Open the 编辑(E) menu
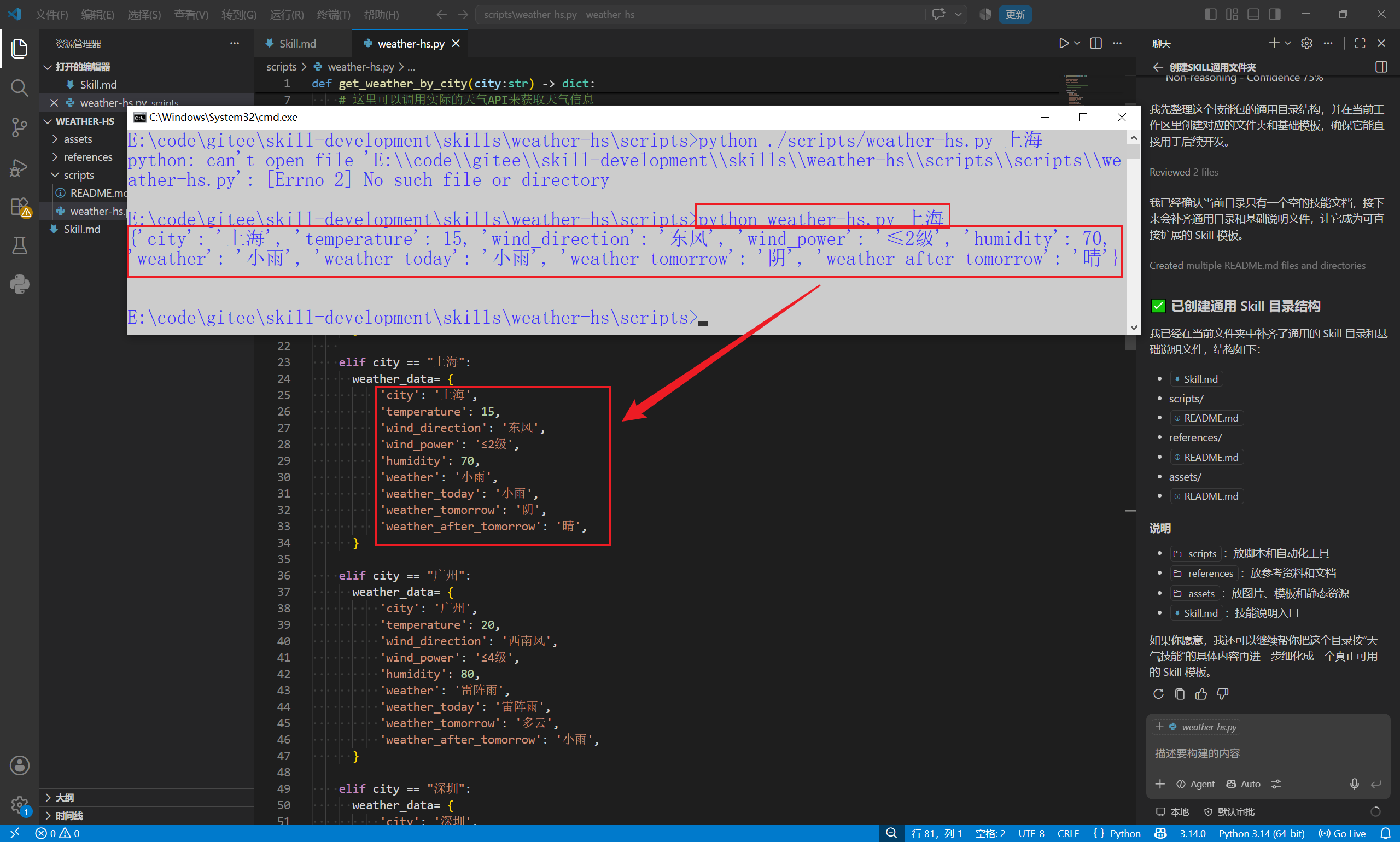This screenshot has width=1400, height=842. [97, 15]
